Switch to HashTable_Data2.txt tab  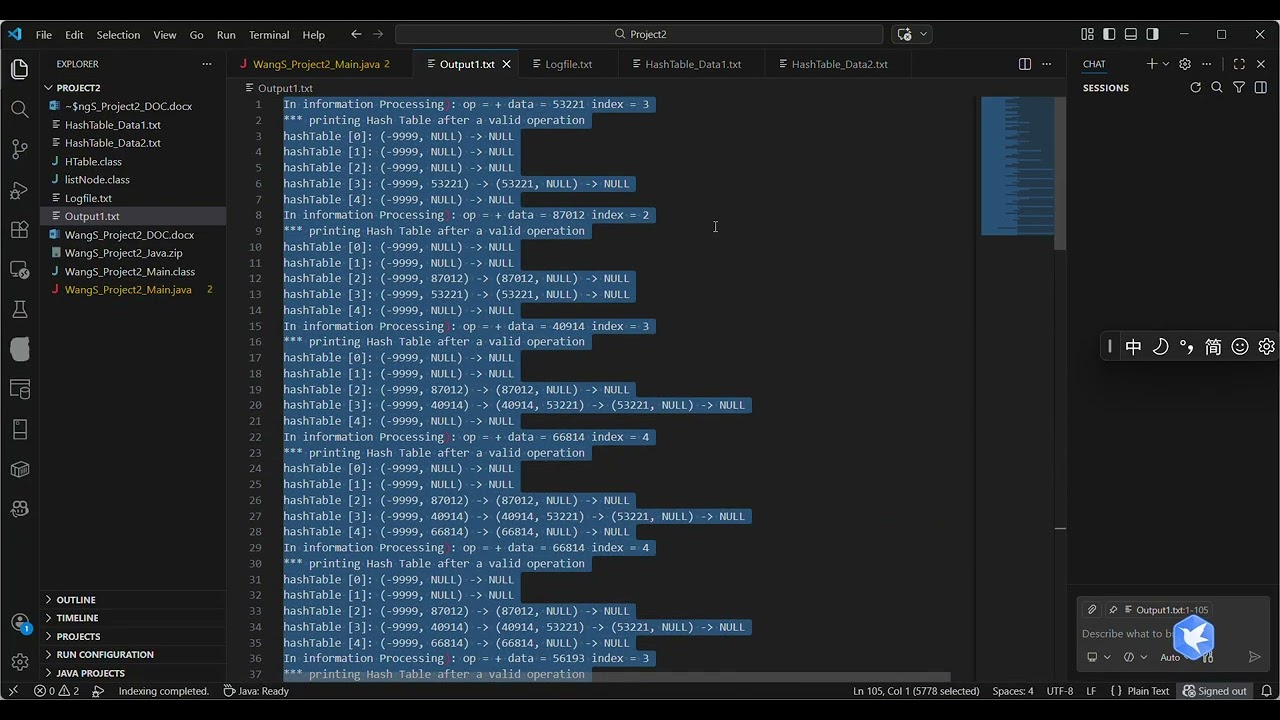[839, 64]
